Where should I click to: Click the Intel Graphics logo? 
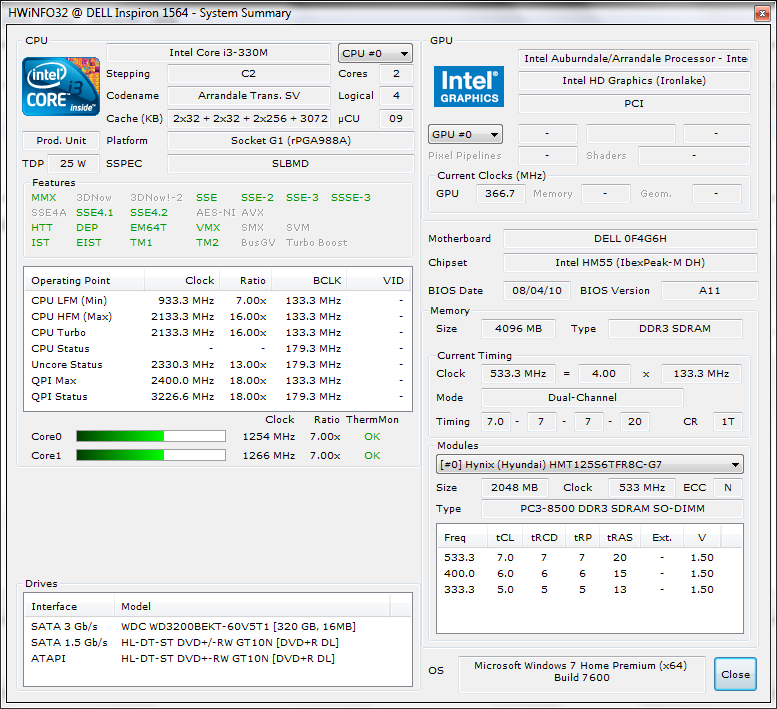click(x=469, y=86)
